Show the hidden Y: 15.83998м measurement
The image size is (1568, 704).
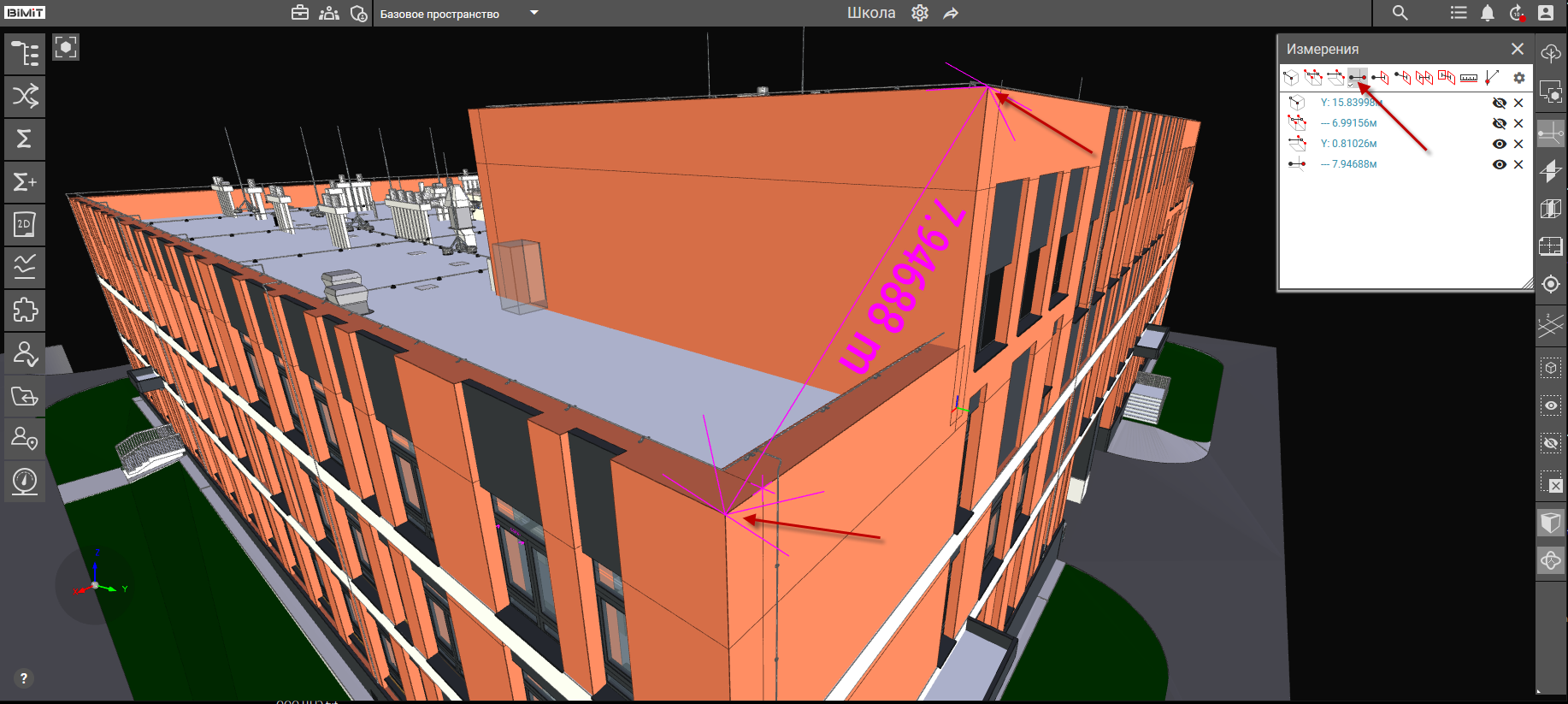pos(1499,103)
